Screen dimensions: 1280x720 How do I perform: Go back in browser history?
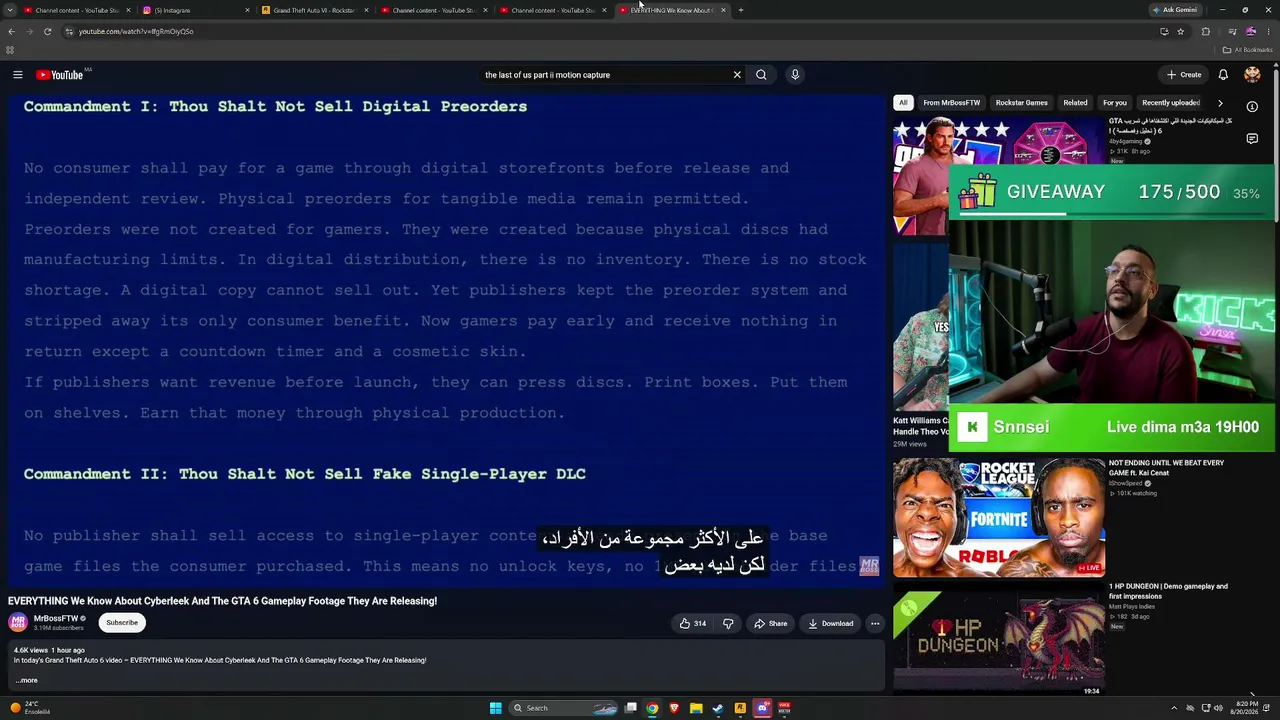point(11,31)
